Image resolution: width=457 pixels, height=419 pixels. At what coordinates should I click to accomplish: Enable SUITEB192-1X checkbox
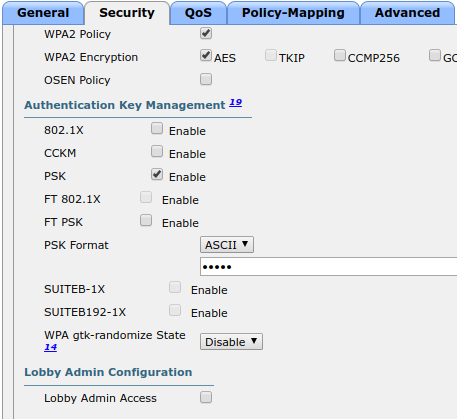175,310
